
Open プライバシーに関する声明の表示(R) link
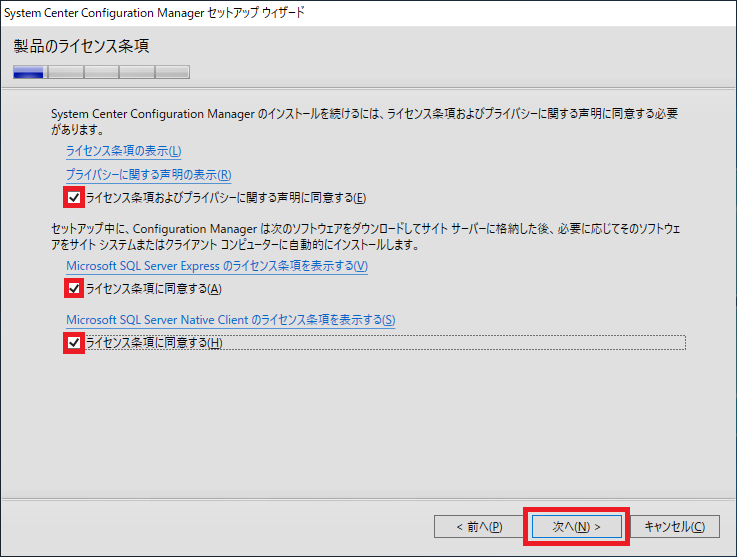click(149, 174)
